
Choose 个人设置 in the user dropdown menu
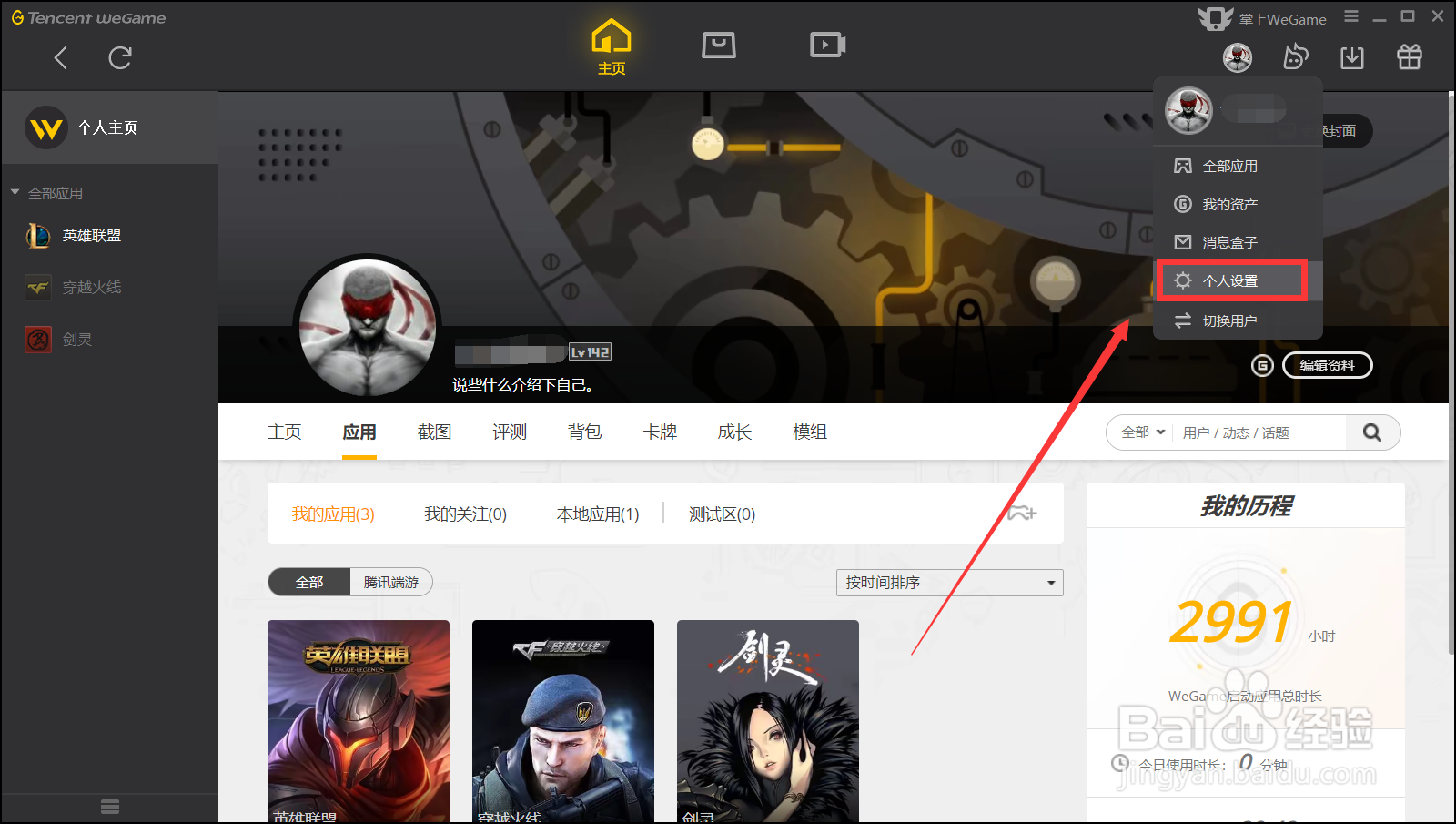(x=1232, y=280)
